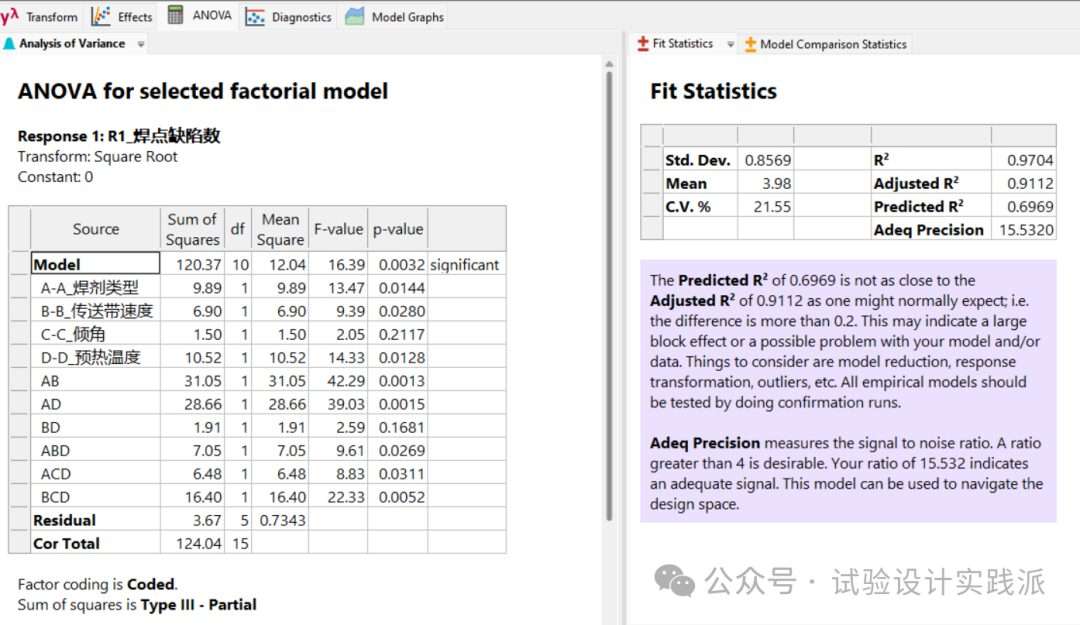Click the Sum of Squares column header

click(192, 229)
